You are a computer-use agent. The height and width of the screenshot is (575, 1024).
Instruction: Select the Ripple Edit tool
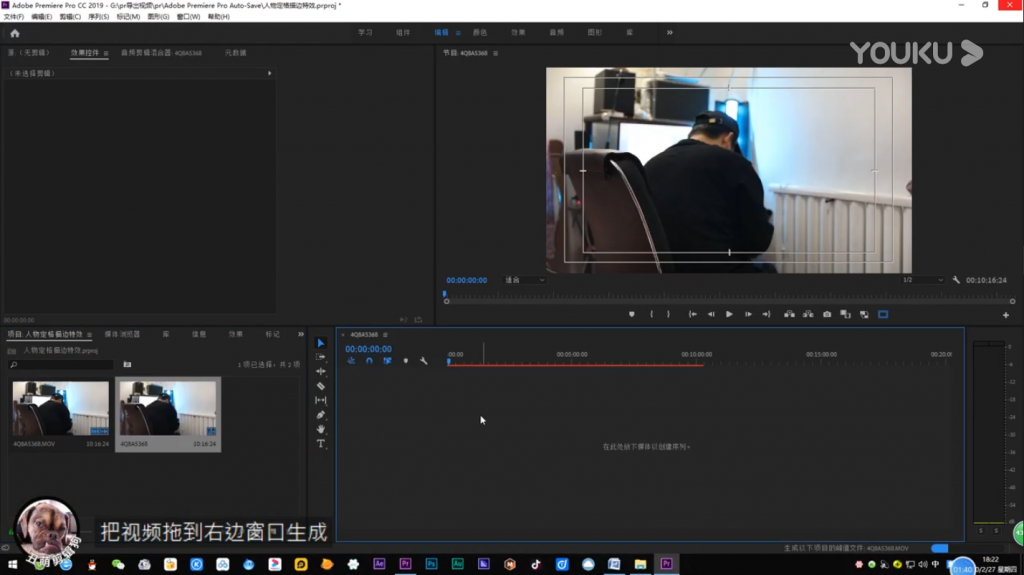(321, 371)
